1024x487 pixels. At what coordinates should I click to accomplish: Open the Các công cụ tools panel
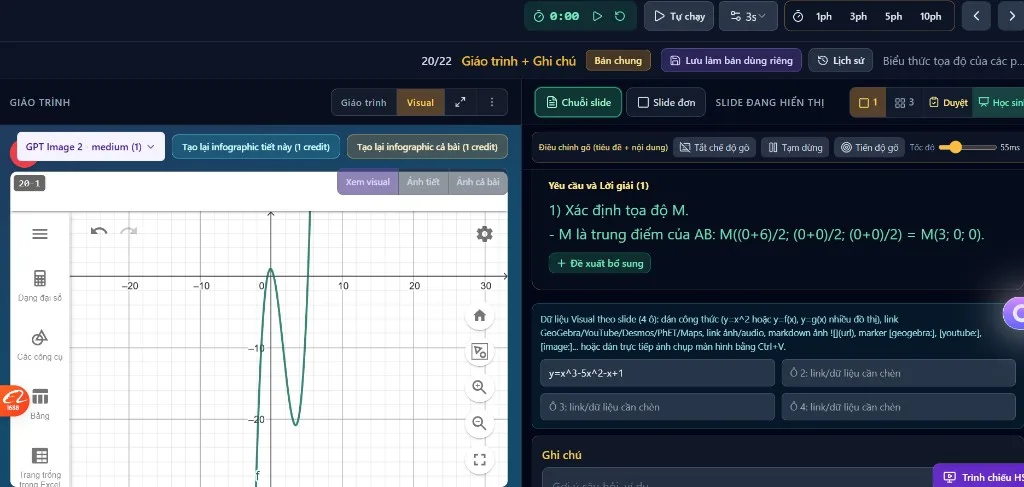pos(40,345)
